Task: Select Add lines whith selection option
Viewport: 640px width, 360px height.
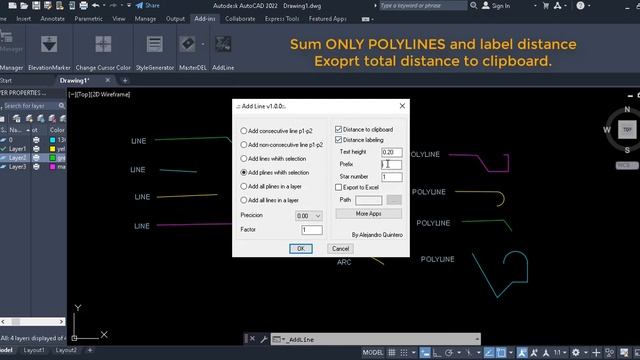Action: pos(273,158)
